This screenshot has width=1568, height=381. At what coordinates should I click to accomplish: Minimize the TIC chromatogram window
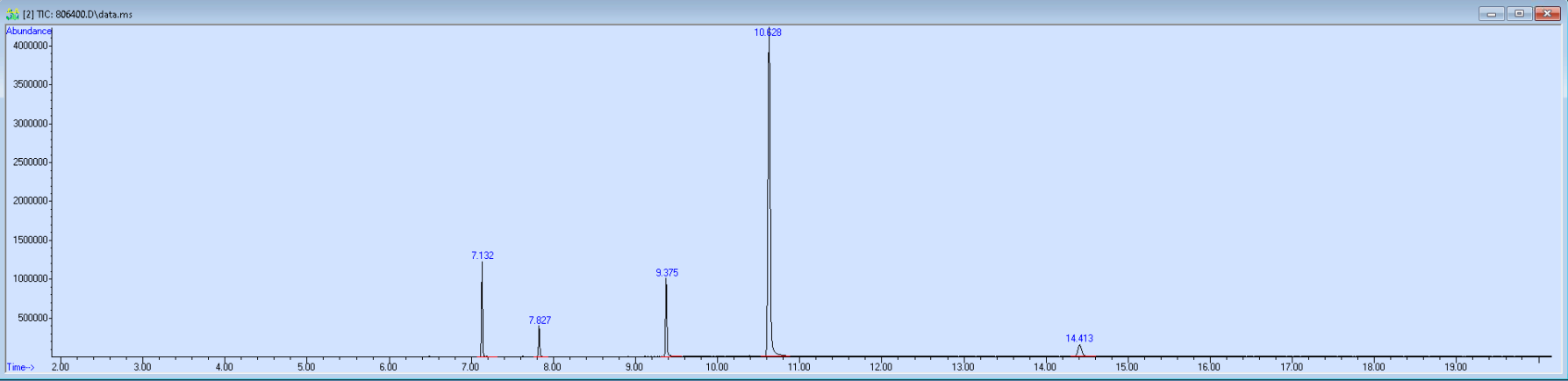[x=1491, y=14]
